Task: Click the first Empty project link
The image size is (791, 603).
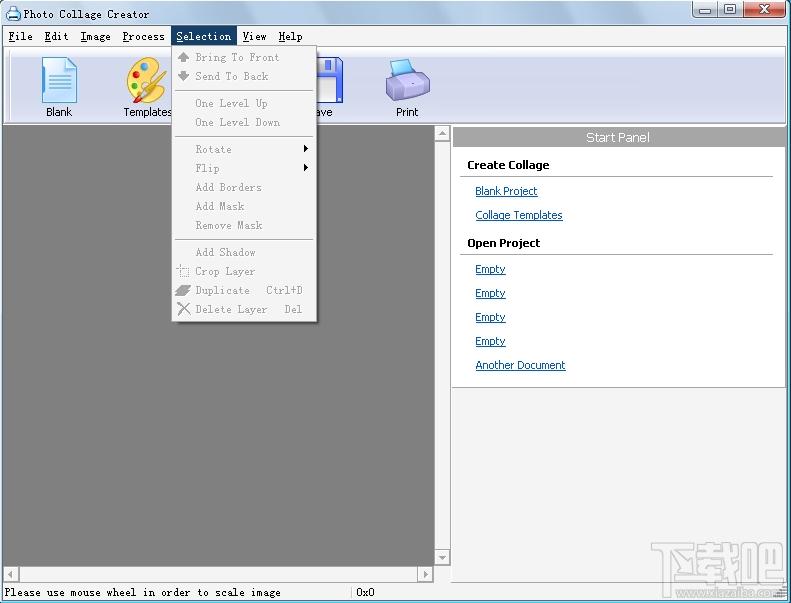Action: 490,269
